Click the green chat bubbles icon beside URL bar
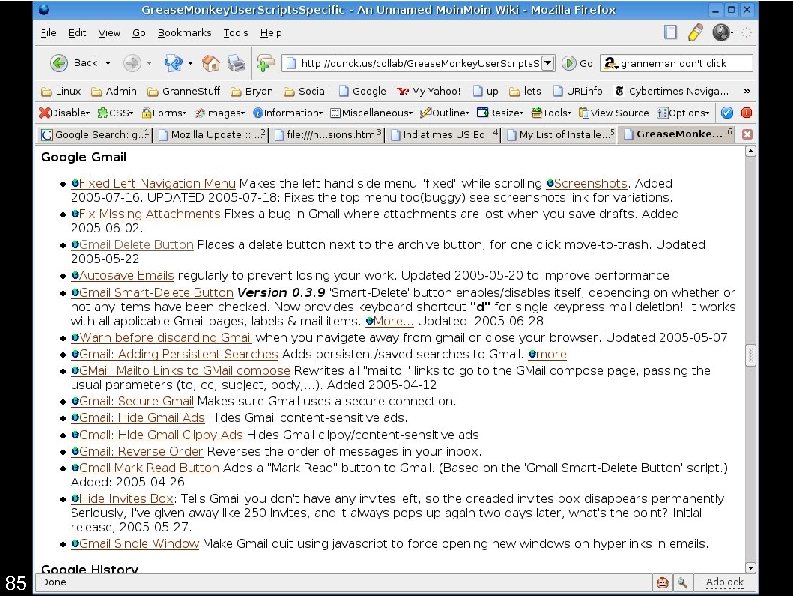The image size is (793, 596). (266, 63)
